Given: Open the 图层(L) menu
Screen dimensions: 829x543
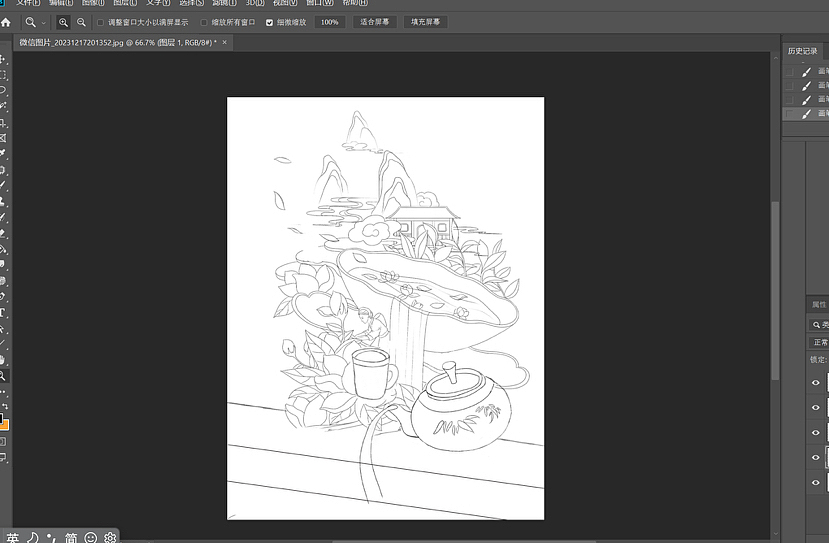Looking at the screenshot, I should [x=125, y=3].
